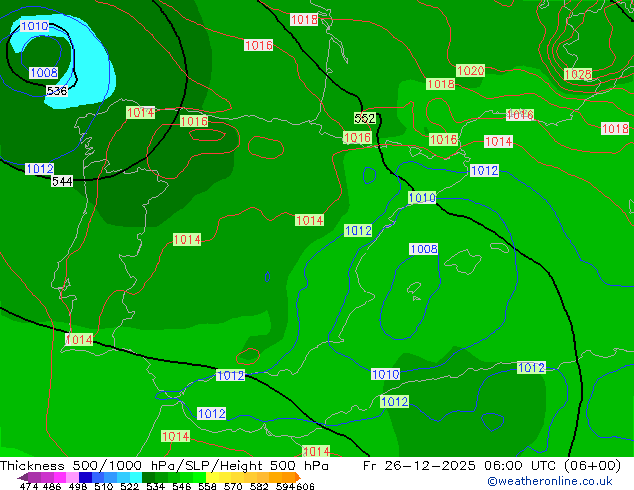Pick the bright cyan legend swatch
Screen dimensions: 634x490
click(x=136, y=477)
